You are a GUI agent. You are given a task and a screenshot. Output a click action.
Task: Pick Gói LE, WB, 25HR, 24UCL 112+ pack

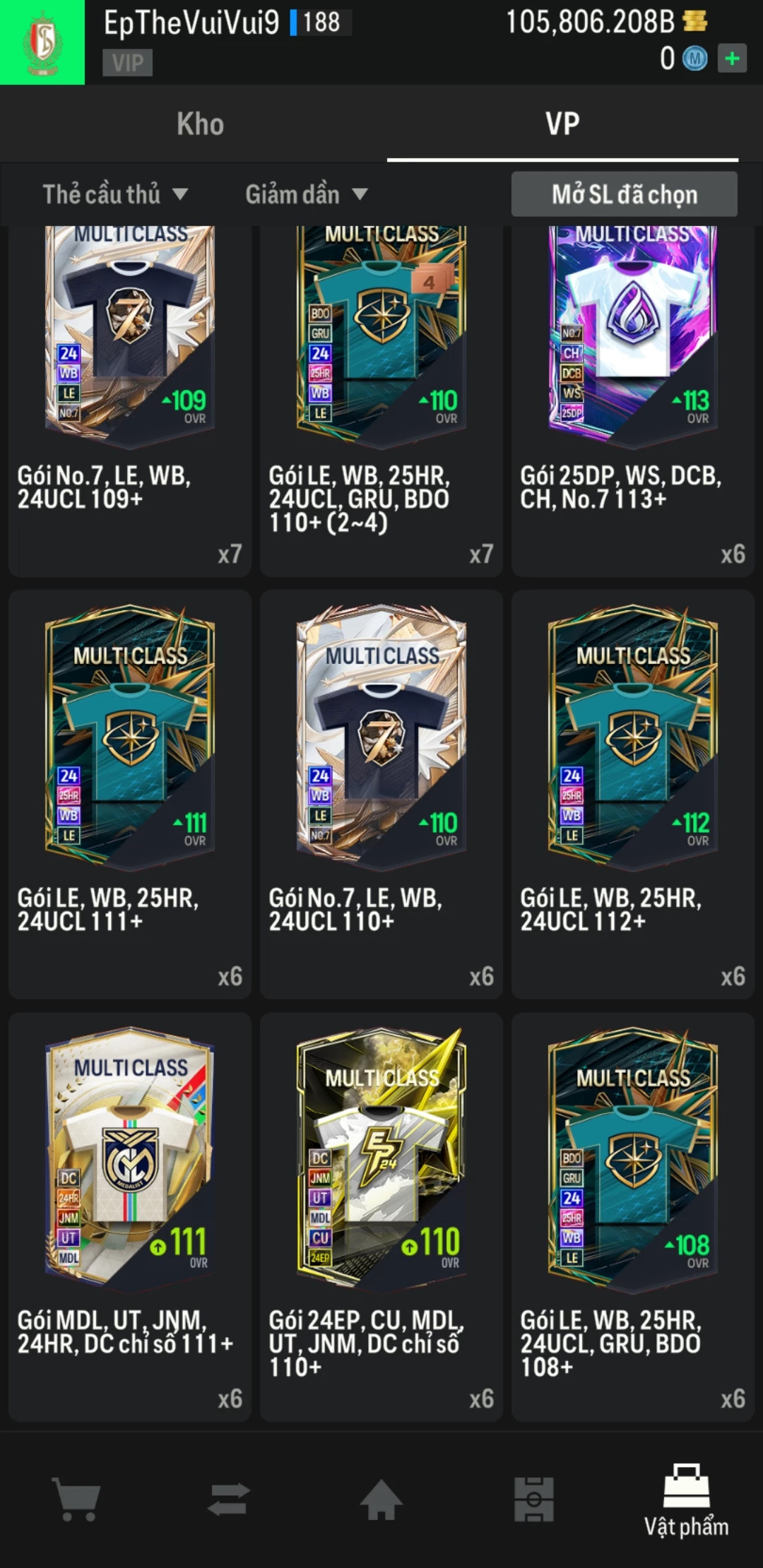[x=633, y=794]
